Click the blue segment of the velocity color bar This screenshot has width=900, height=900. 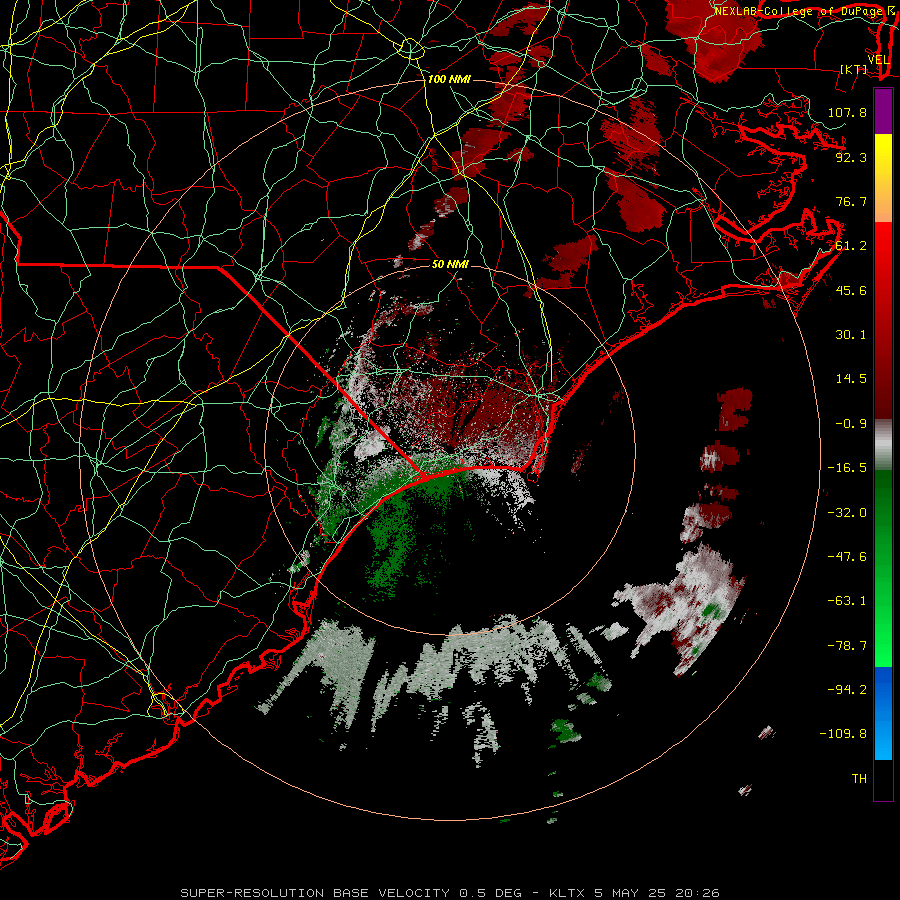[883, 713]
